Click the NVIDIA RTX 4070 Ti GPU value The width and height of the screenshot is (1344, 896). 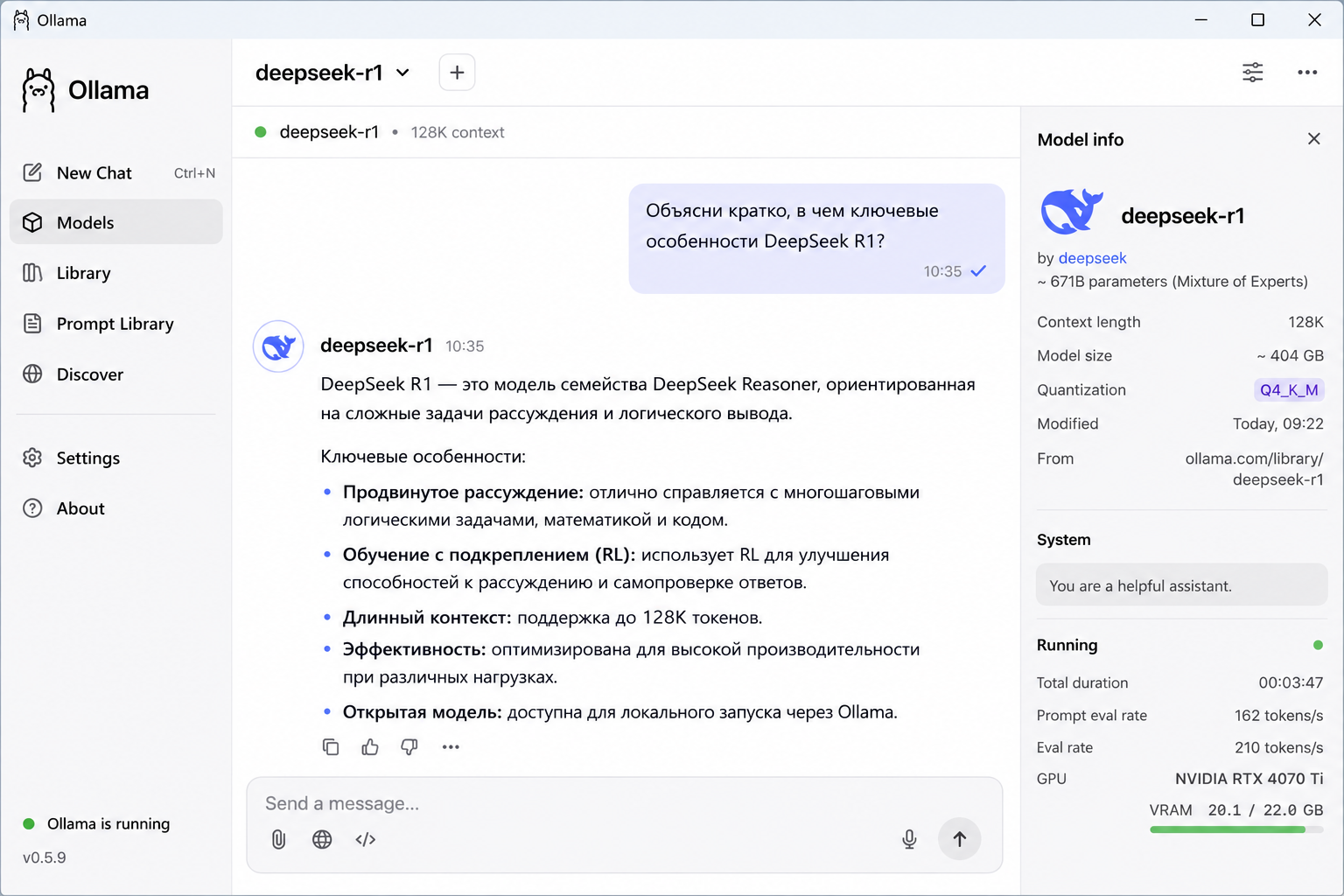pyautogui.click(x=1249, y=779)
